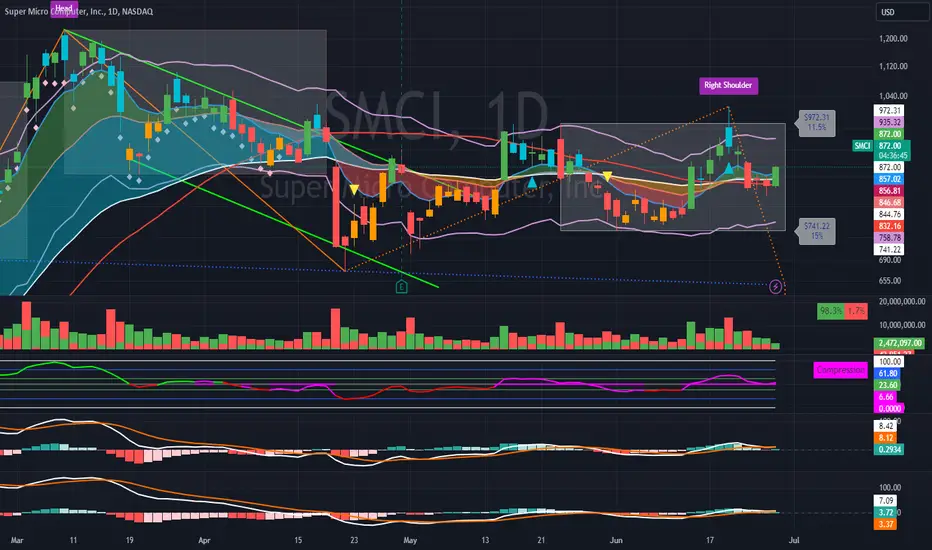
Task: Click the red 1.7% volume label
Action: [x=856, y=311]
